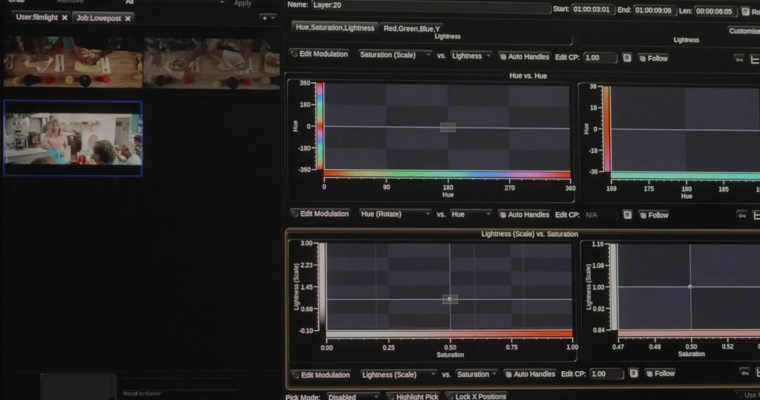This screenshot has height=400, width=760.
Task: Edit CP value in Saturation (Scale) row
Action: click(600, 58)
